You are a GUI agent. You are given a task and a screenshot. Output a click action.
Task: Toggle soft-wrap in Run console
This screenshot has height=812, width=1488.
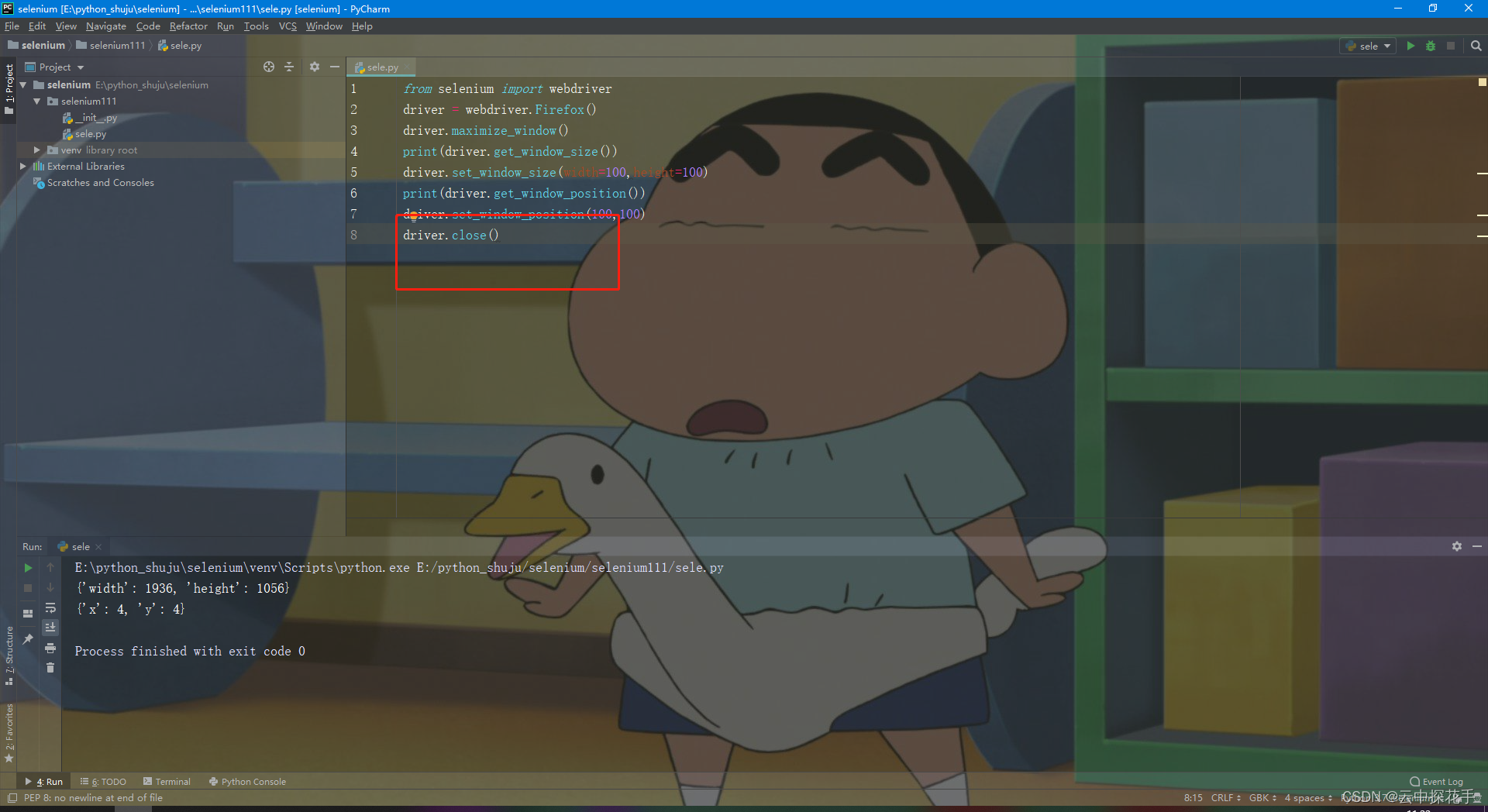(x=50, y=608)
